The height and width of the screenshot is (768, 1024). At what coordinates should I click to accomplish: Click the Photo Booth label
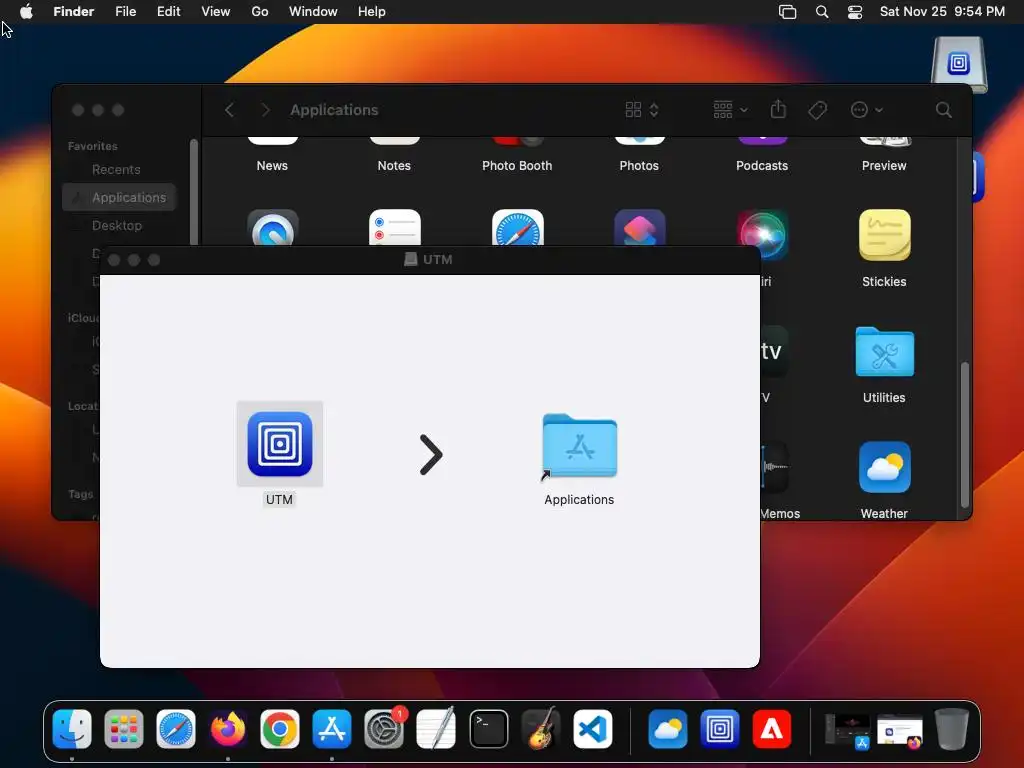tap(517, 166)
